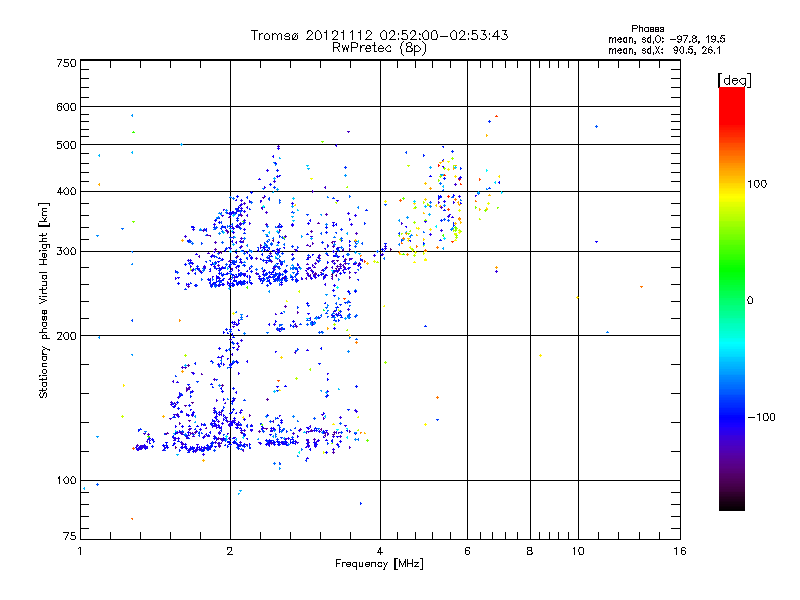The width and height of the screenshot is (800, 600).
Task: Click x-axis tick label 8
Action: [530, 551]
